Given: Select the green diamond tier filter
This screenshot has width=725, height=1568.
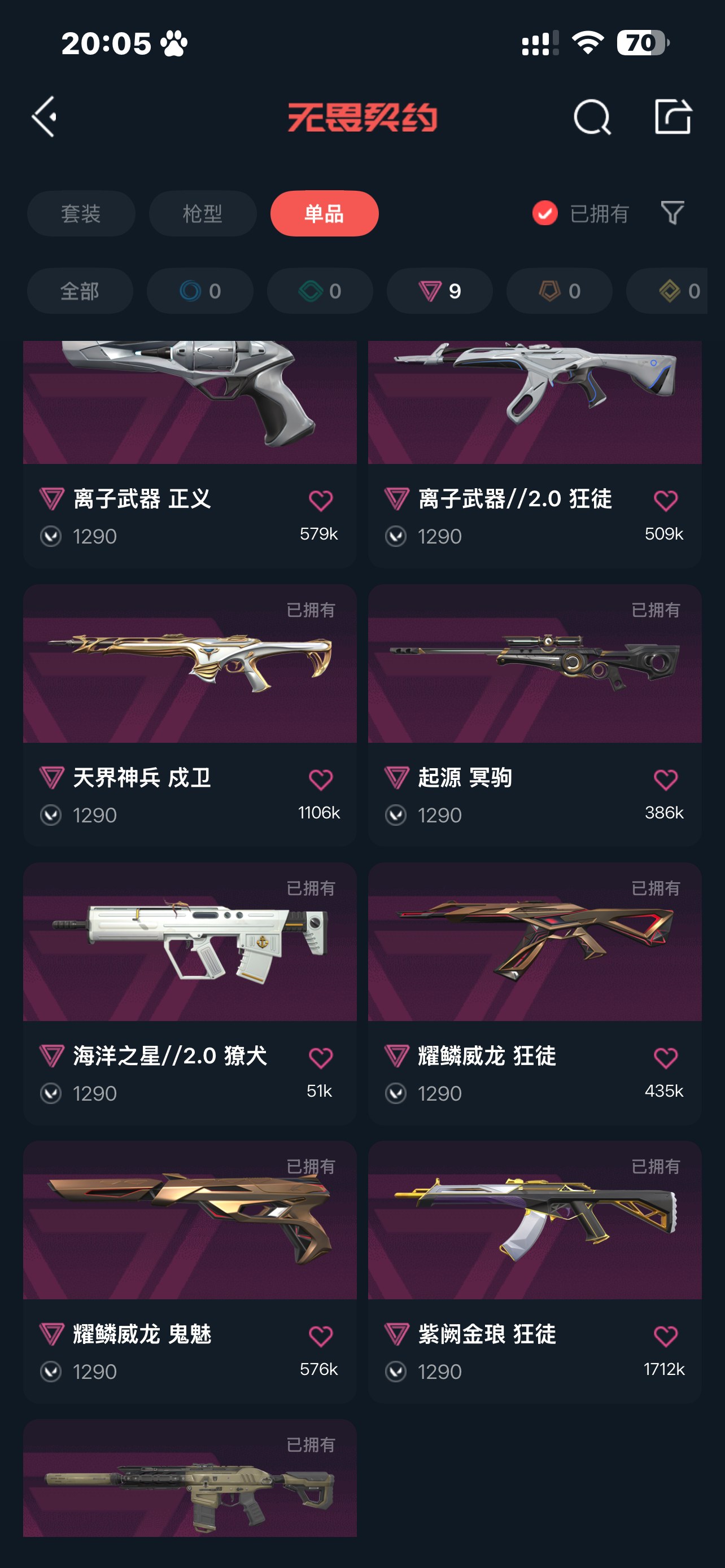Looking at the screenshot, I should tap(320, 291).
